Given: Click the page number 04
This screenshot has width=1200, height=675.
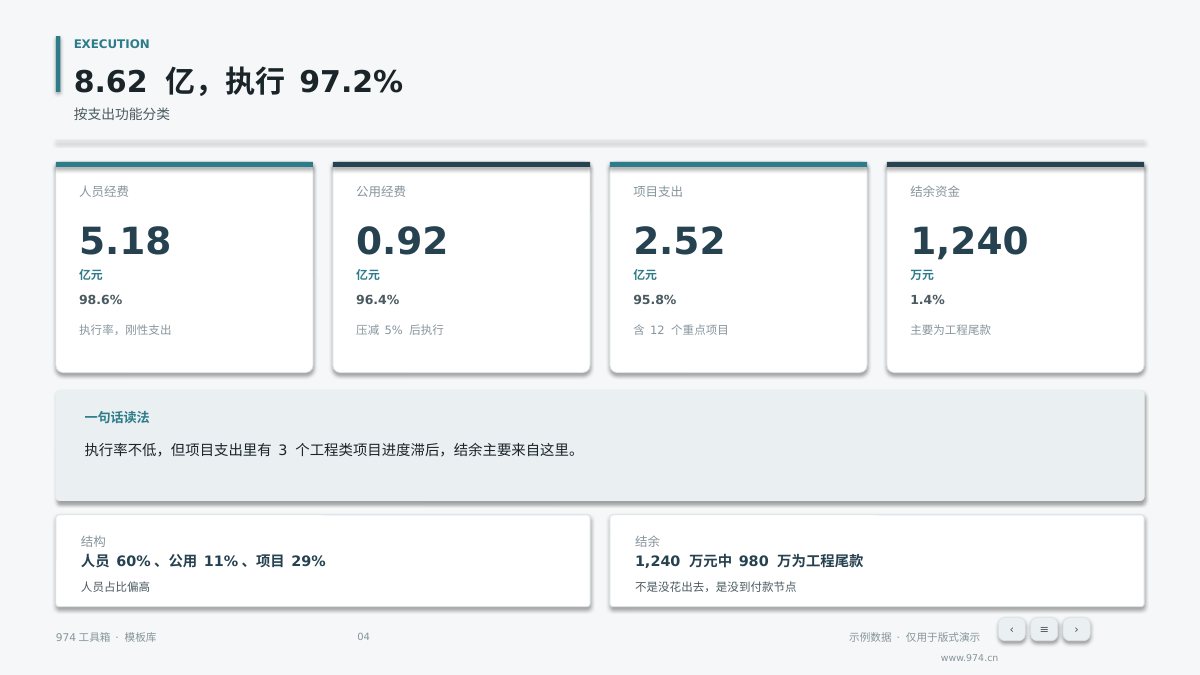Looking at the screenshot, I should (x=363, y=637).
